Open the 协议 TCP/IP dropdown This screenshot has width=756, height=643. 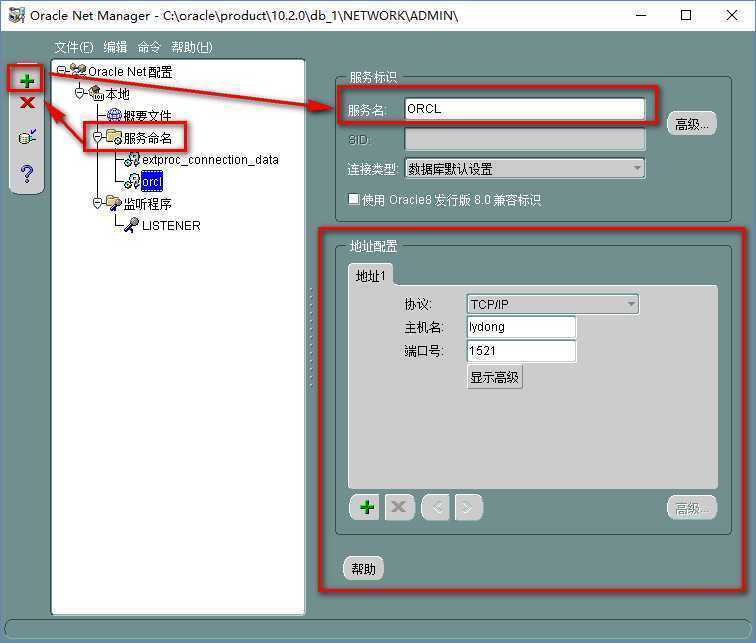click(553, 304)
